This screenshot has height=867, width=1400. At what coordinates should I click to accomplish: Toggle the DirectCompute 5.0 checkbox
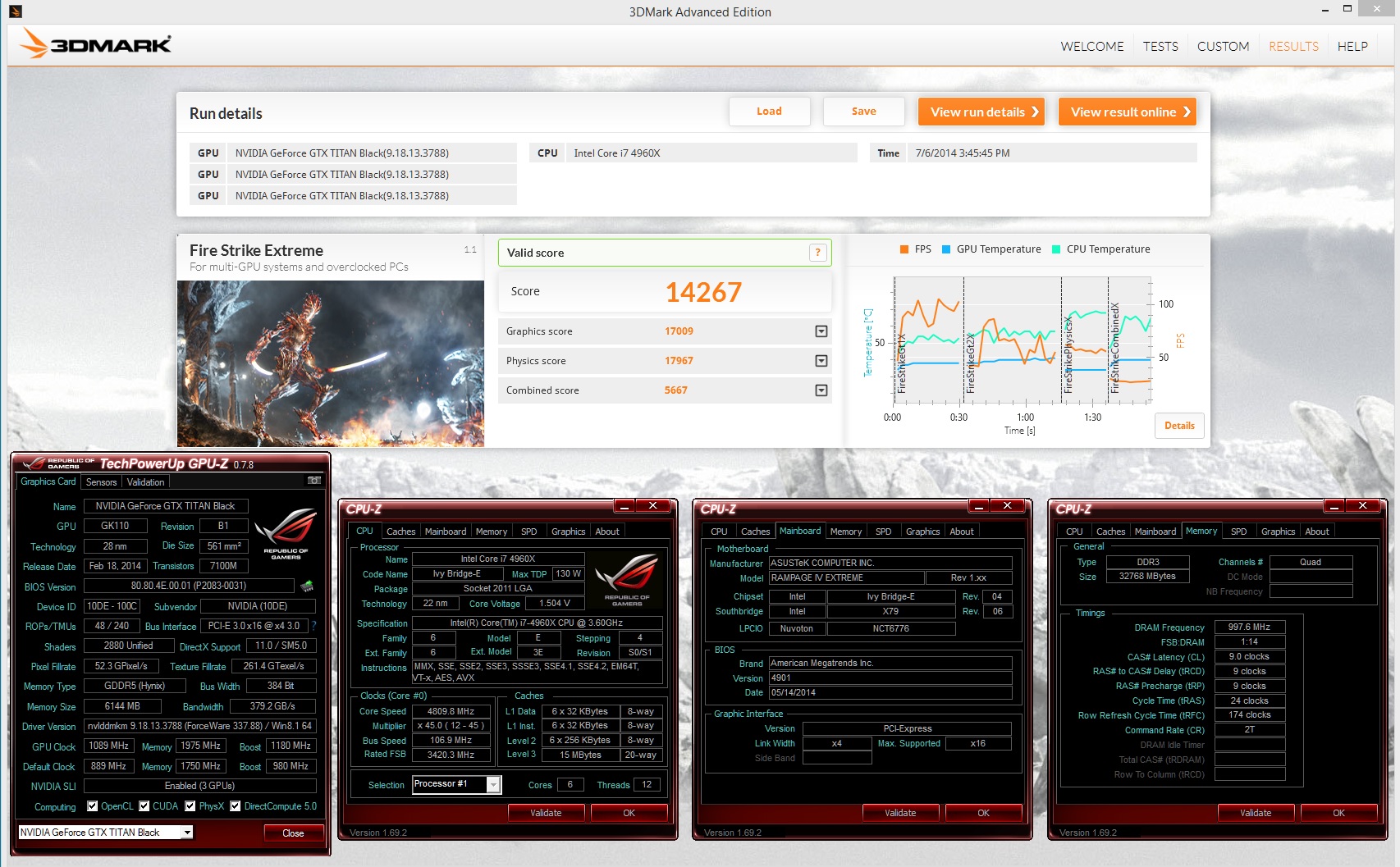point(236,806)
